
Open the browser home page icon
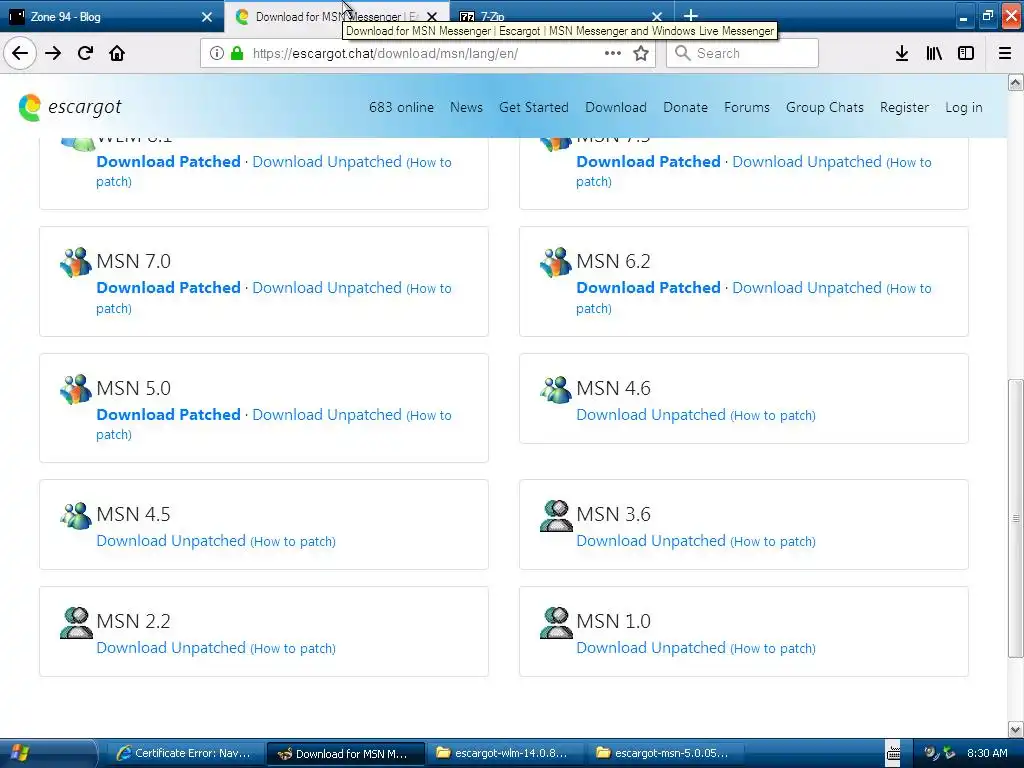pos(117,53)
